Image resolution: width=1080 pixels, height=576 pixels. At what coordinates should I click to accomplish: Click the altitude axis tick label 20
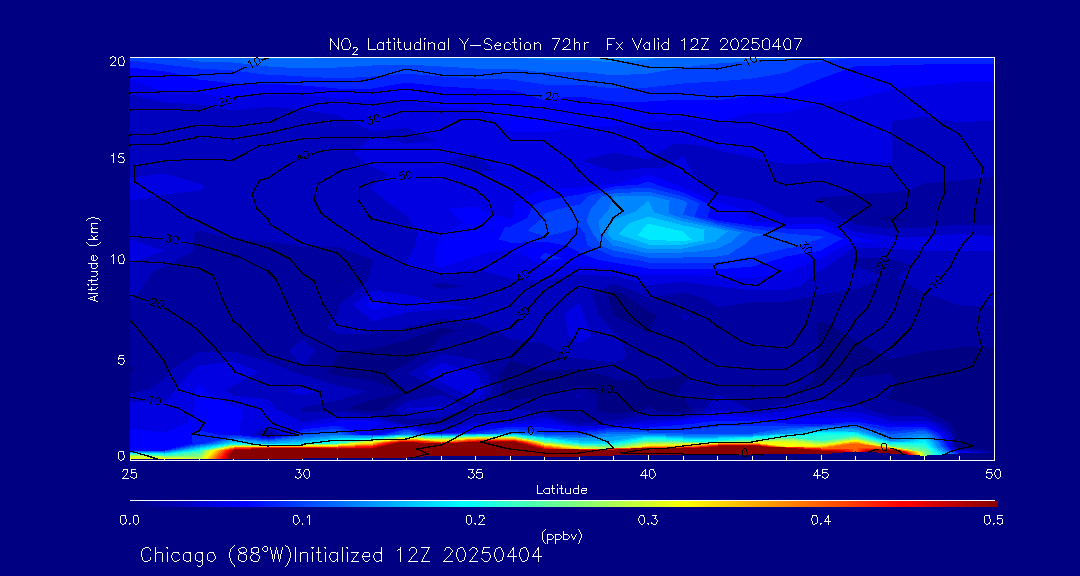point(117,60)
